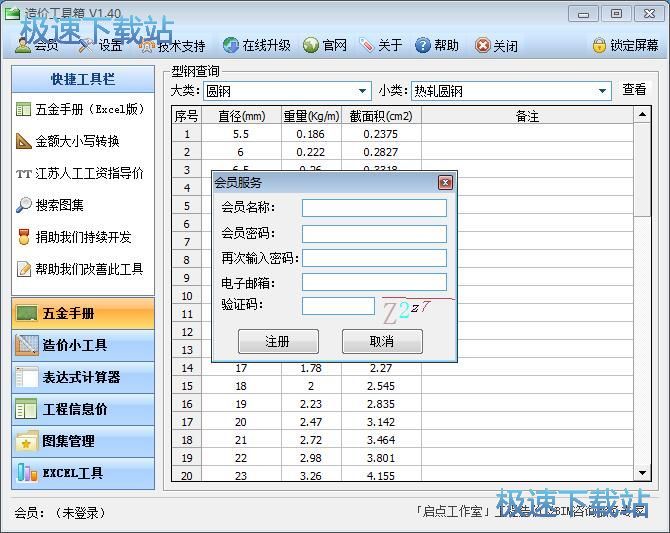Image resolution: width=670 pixels, height=533 pixels.
Task: Click the 序号 column header
Action: [187, 116]
